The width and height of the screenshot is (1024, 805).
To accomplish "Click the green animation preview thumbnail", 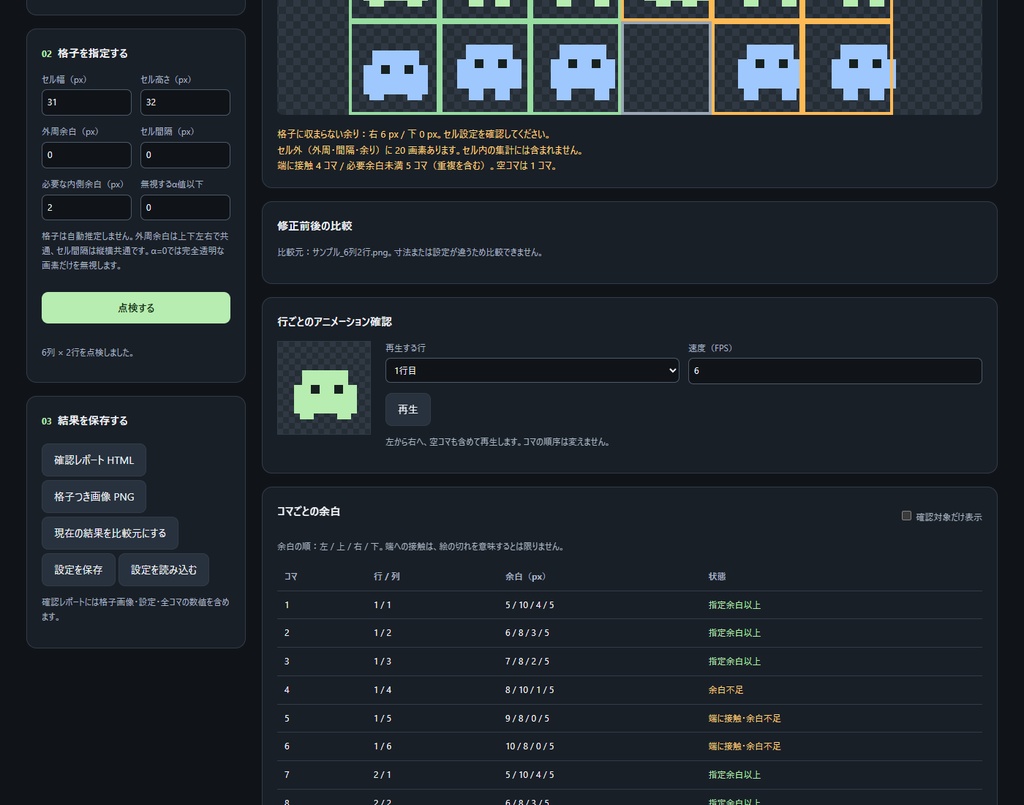I will [x=324, y=388].
